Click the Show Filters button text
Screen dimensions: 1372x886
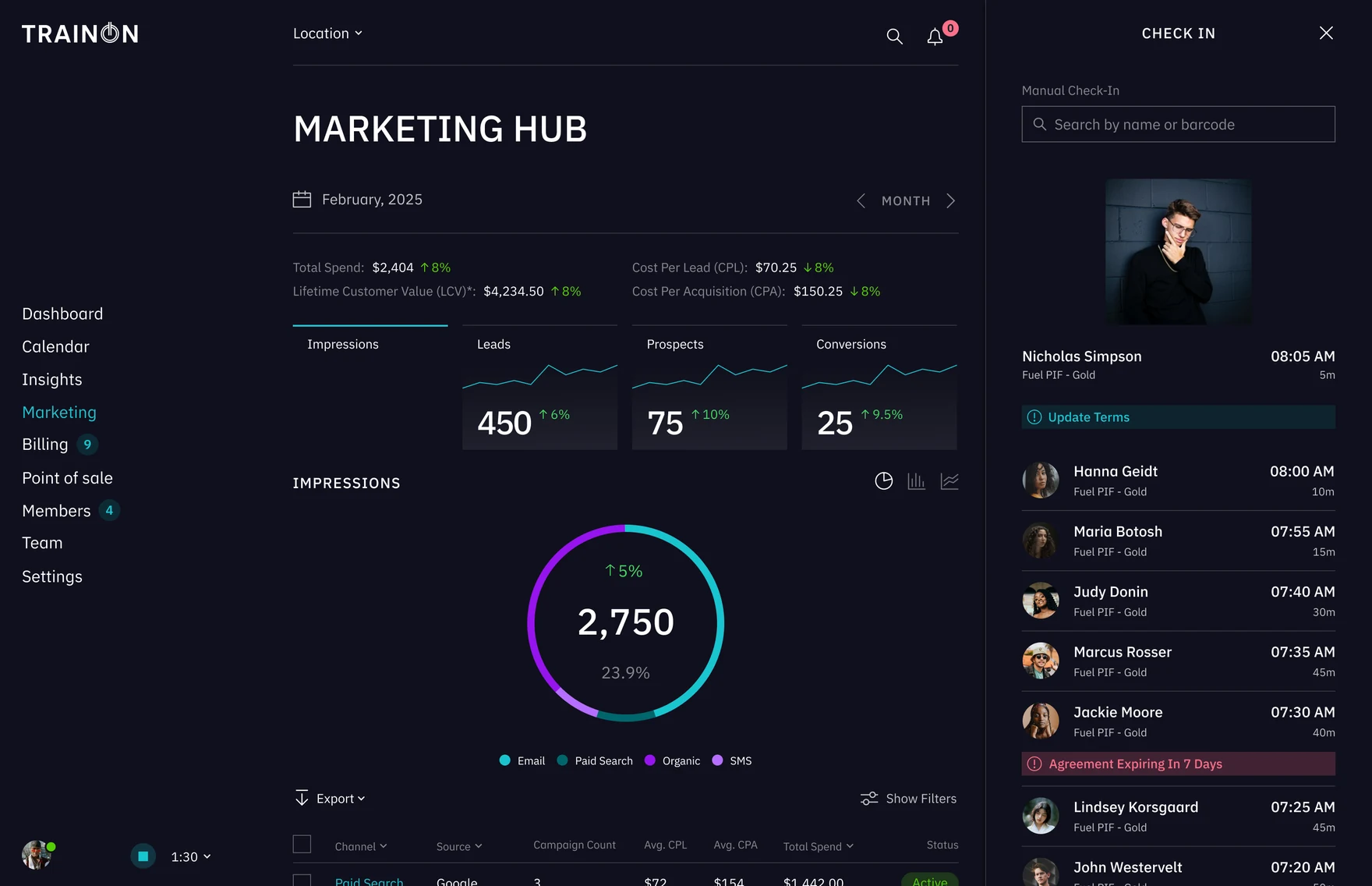(921, 799)
